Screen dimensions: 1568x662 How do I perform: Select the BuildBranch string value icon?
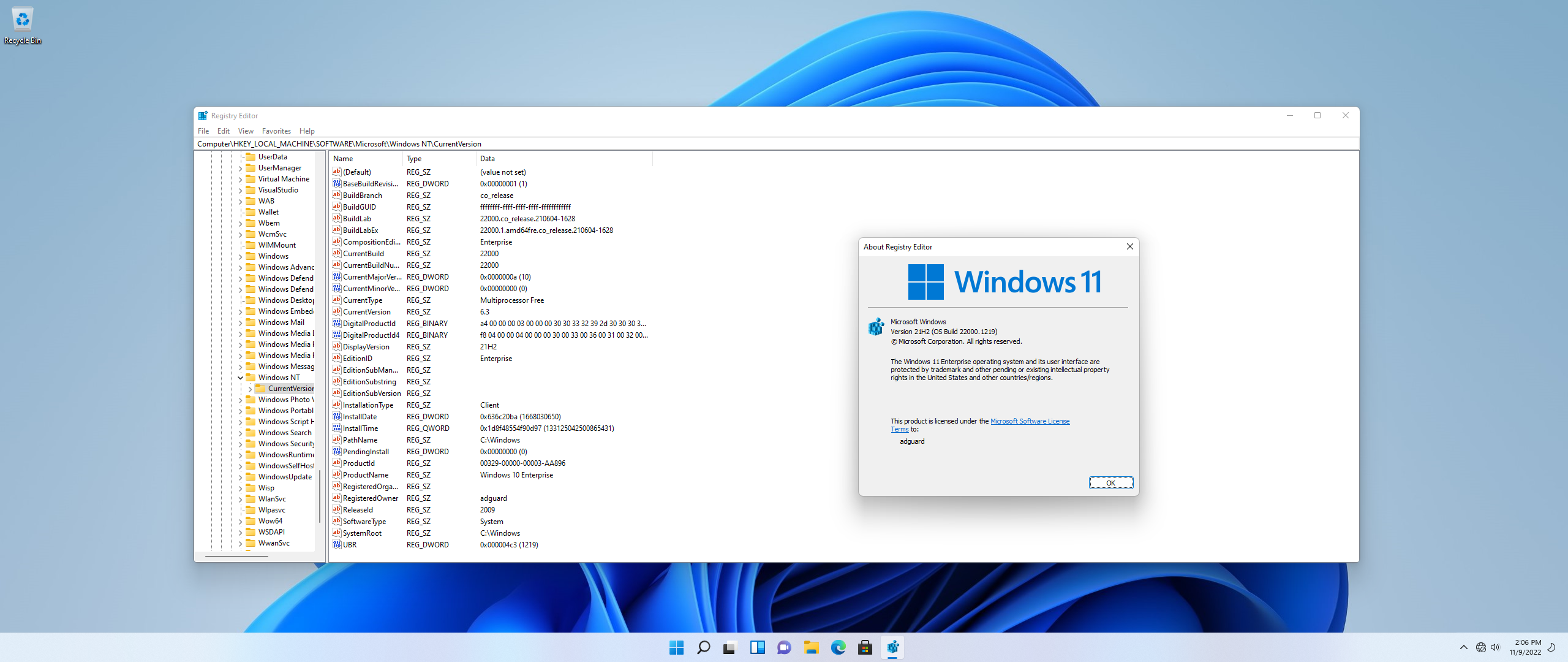pyautogui.click(x=337, y=195)
